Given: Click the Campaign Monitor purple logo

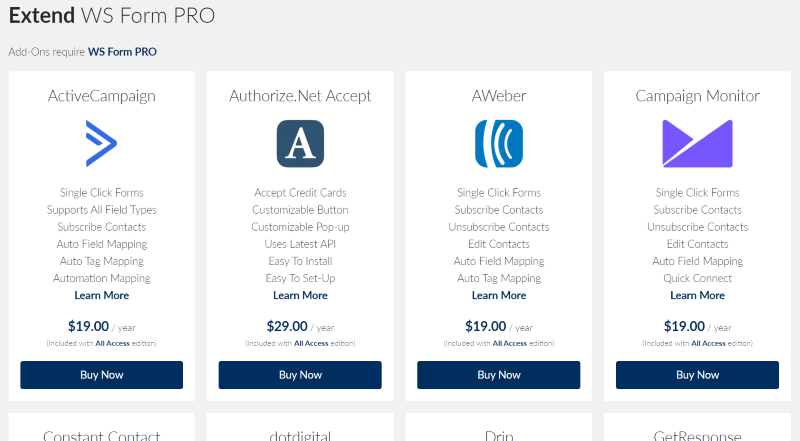Looking at the screenshot, I should tap(697, 143).
